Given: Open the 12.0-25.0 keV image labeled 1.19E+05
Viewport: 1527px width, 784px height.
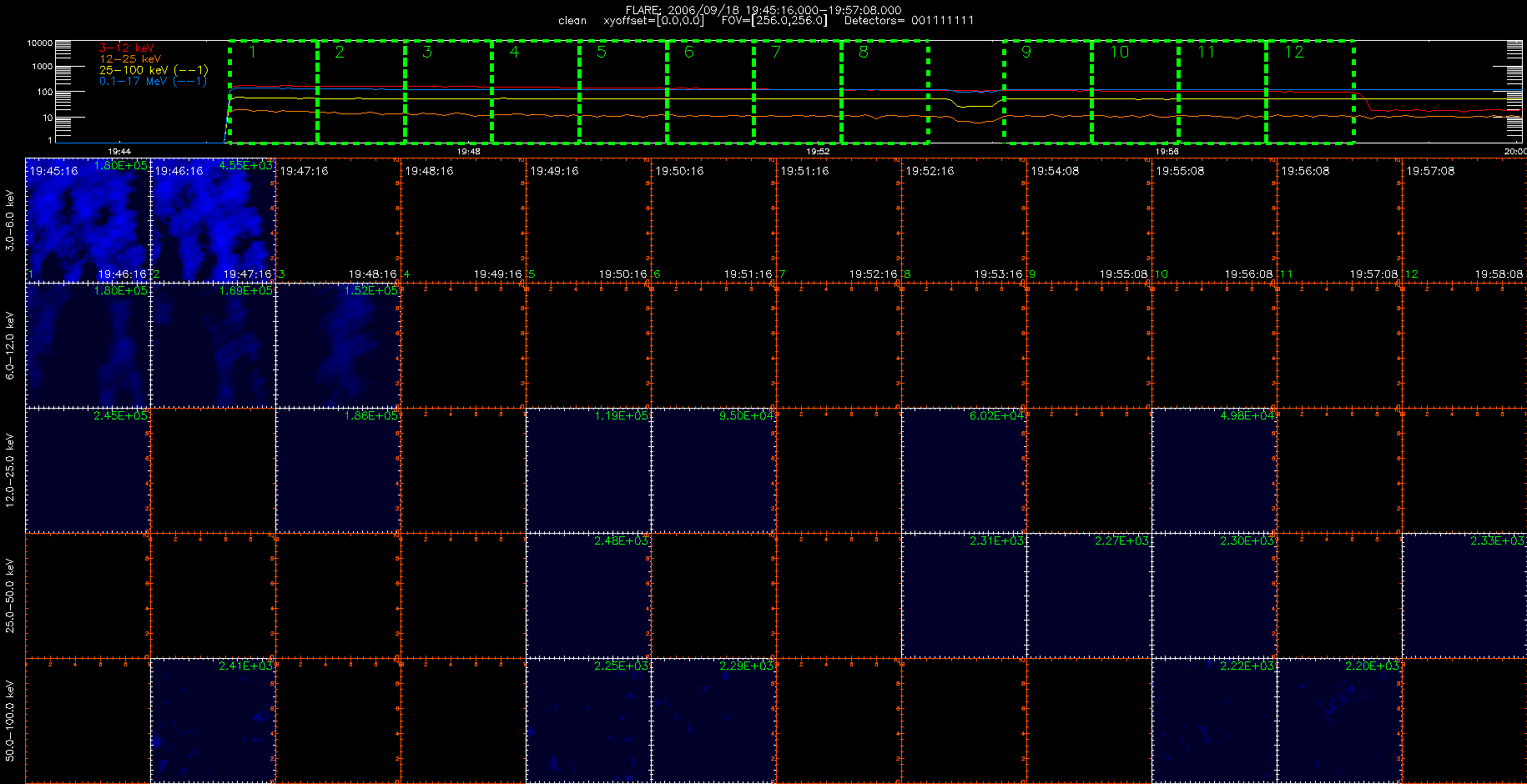Looking at the screenshot, I should point(588,470).
